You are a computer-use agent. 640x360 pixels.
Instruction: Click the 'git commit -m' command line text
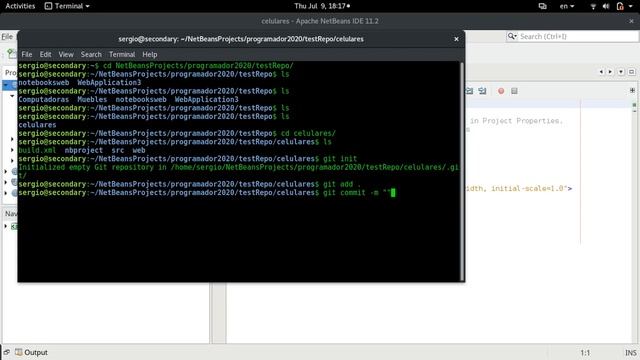pos(351,192)
